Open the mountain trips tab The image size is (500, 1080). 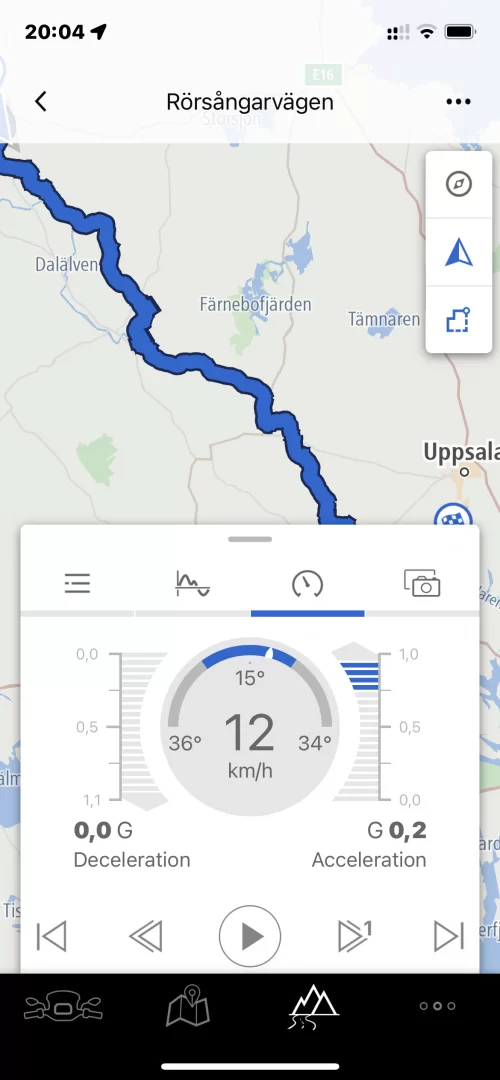coord(313,1006)
